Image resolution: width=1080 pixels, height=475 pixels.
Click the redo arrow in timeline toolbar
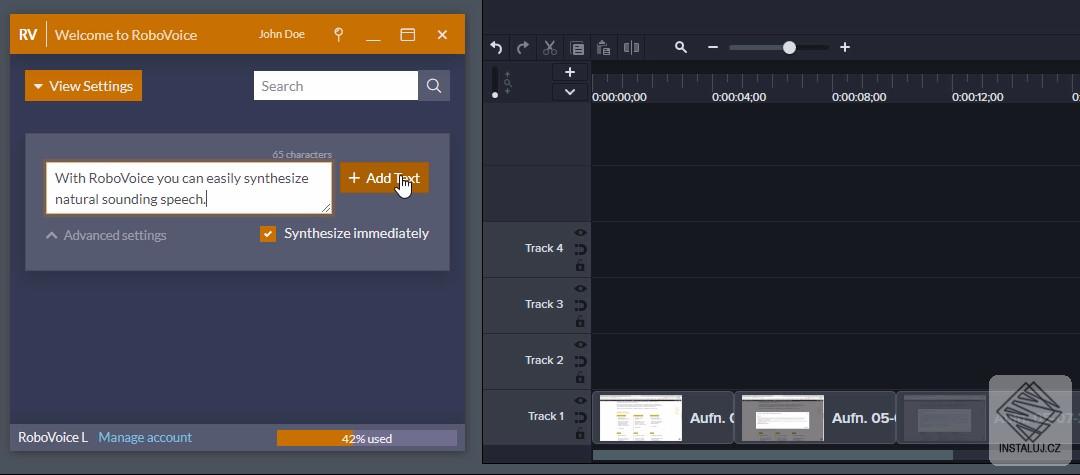(523, 48)
